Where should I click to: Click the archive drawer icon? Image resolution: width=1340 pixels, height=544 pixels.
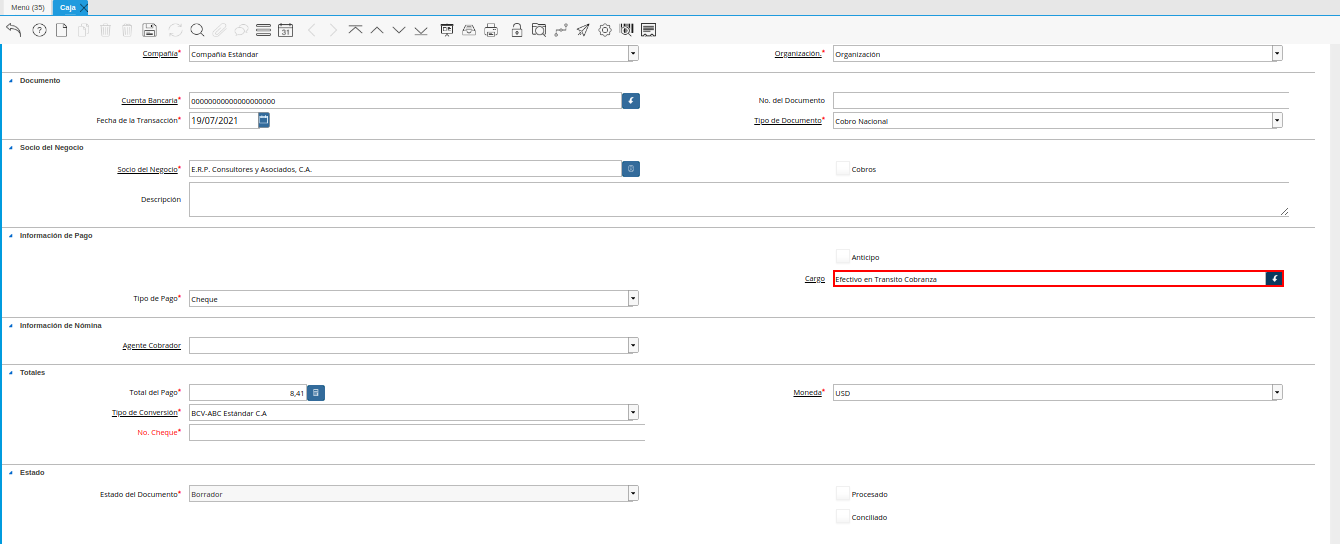tap(469, 30)
